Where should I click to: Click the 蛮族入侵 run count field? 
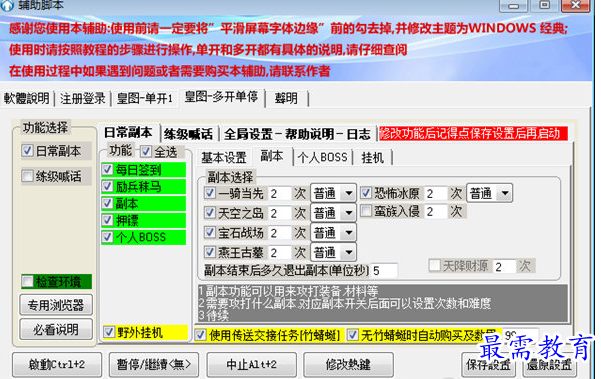pos(436,211)
